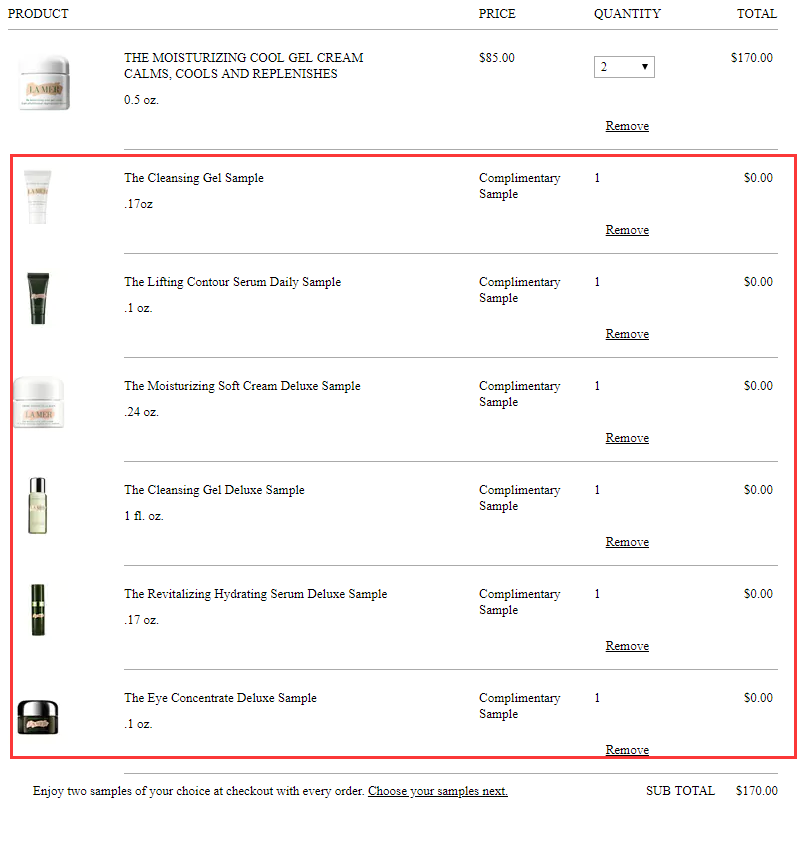Click the Revitalizing Hydrating Serum sample image
The width and height of the screenshot is (812, 846).
click(38, 610)
